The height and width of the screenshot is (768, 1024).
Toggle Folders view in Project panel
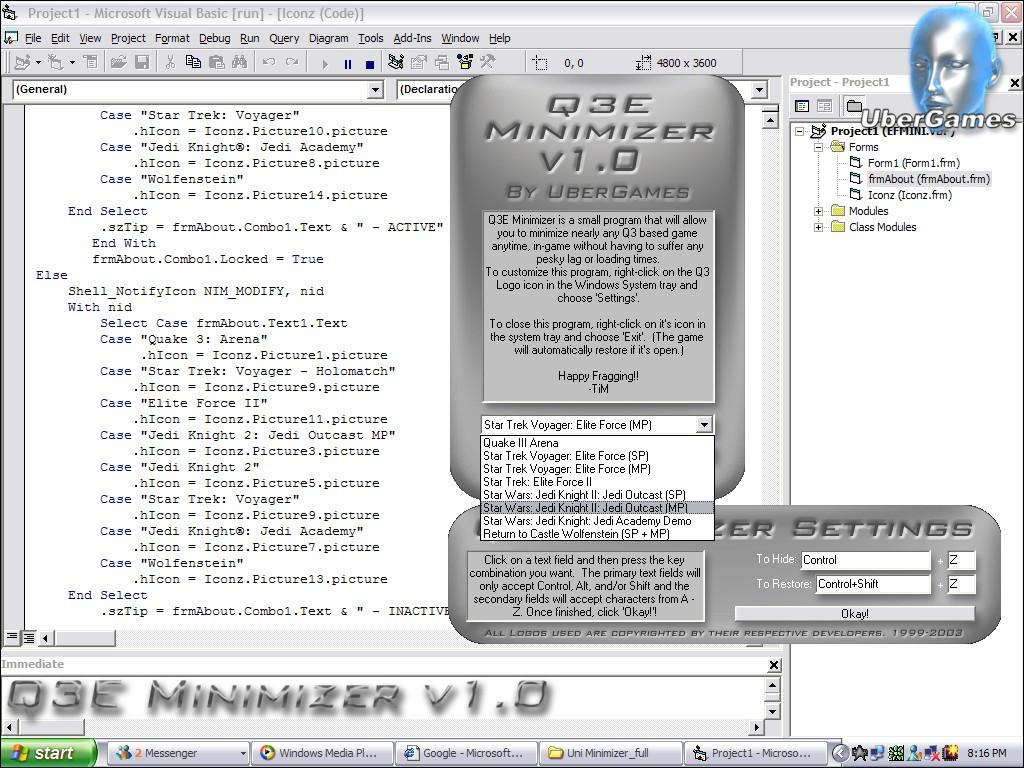(x=852, y=106)
